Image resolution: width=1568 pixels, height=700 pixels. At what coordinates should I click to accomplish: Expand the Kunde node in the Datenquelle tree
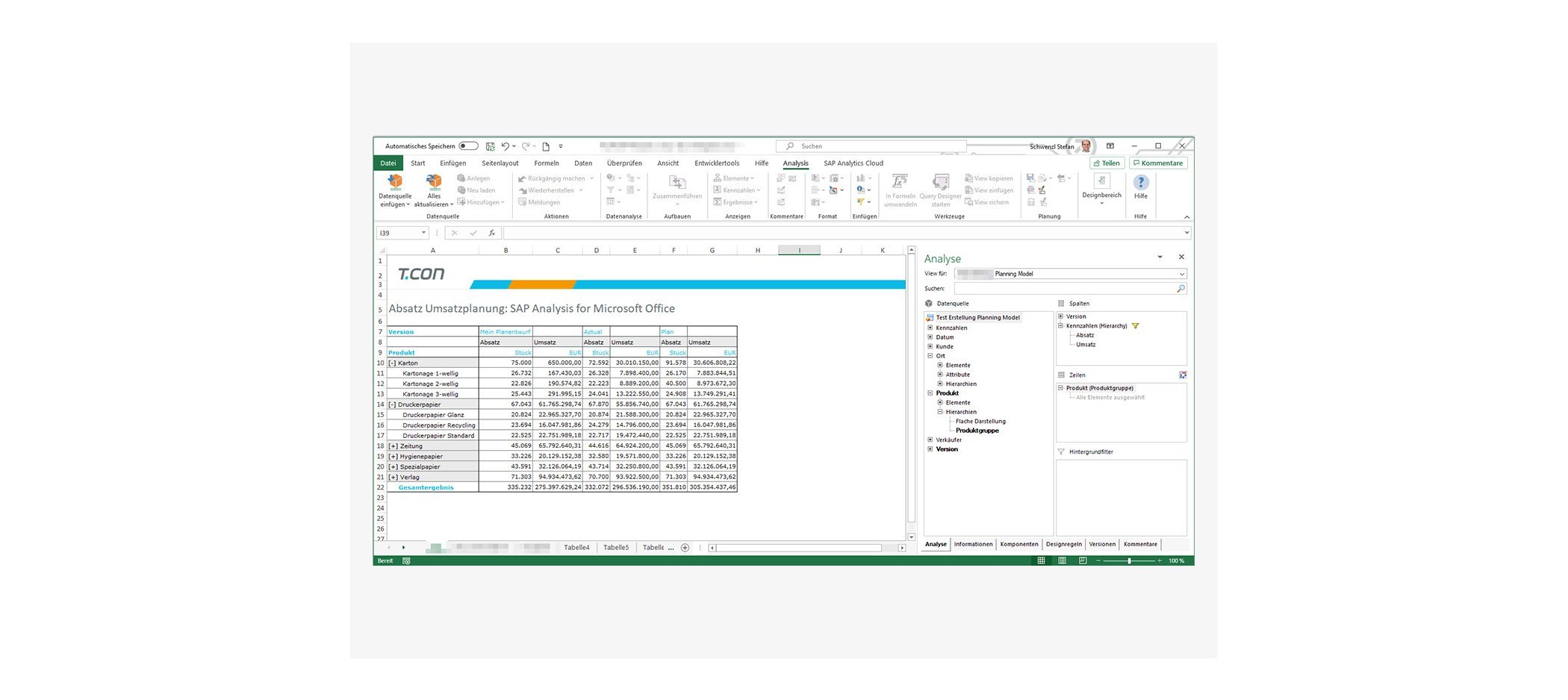tap(930, 346)
